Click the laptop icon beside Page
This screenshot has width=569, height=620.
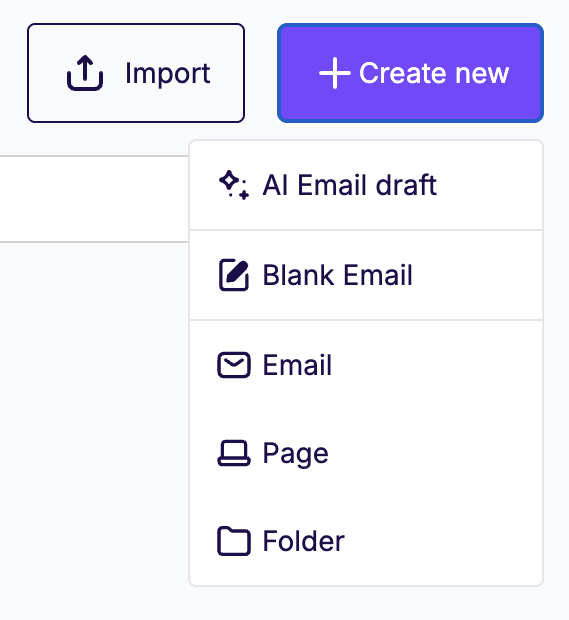(234, 453)
